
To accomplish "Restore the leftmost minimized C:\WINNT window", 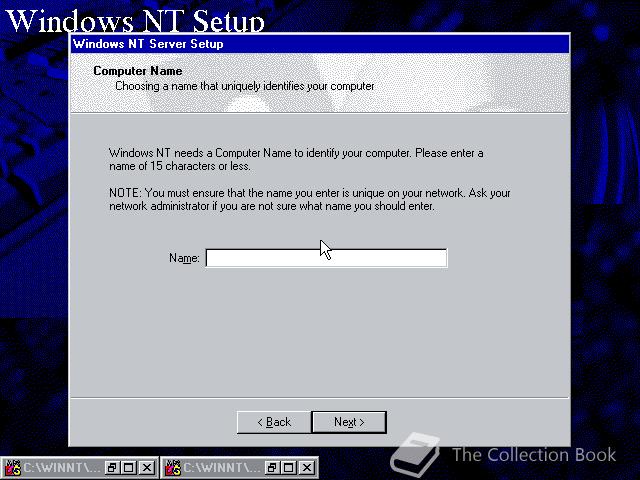I will [x=112, y=468].
